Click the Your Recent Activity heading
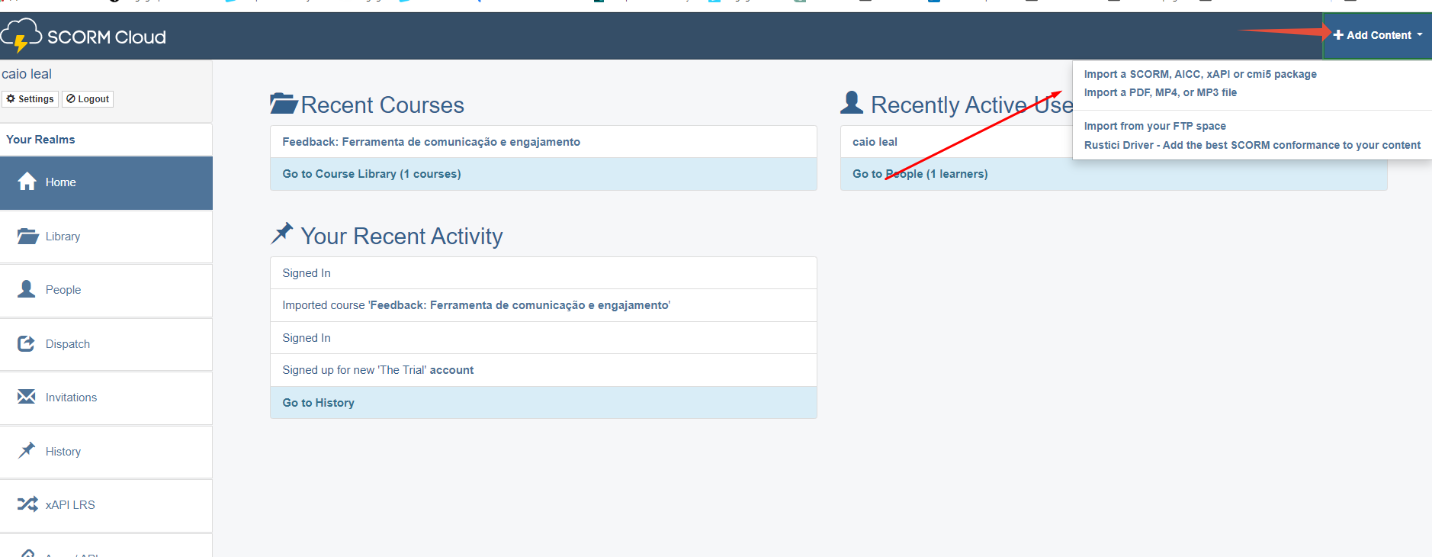 (401, 236)
